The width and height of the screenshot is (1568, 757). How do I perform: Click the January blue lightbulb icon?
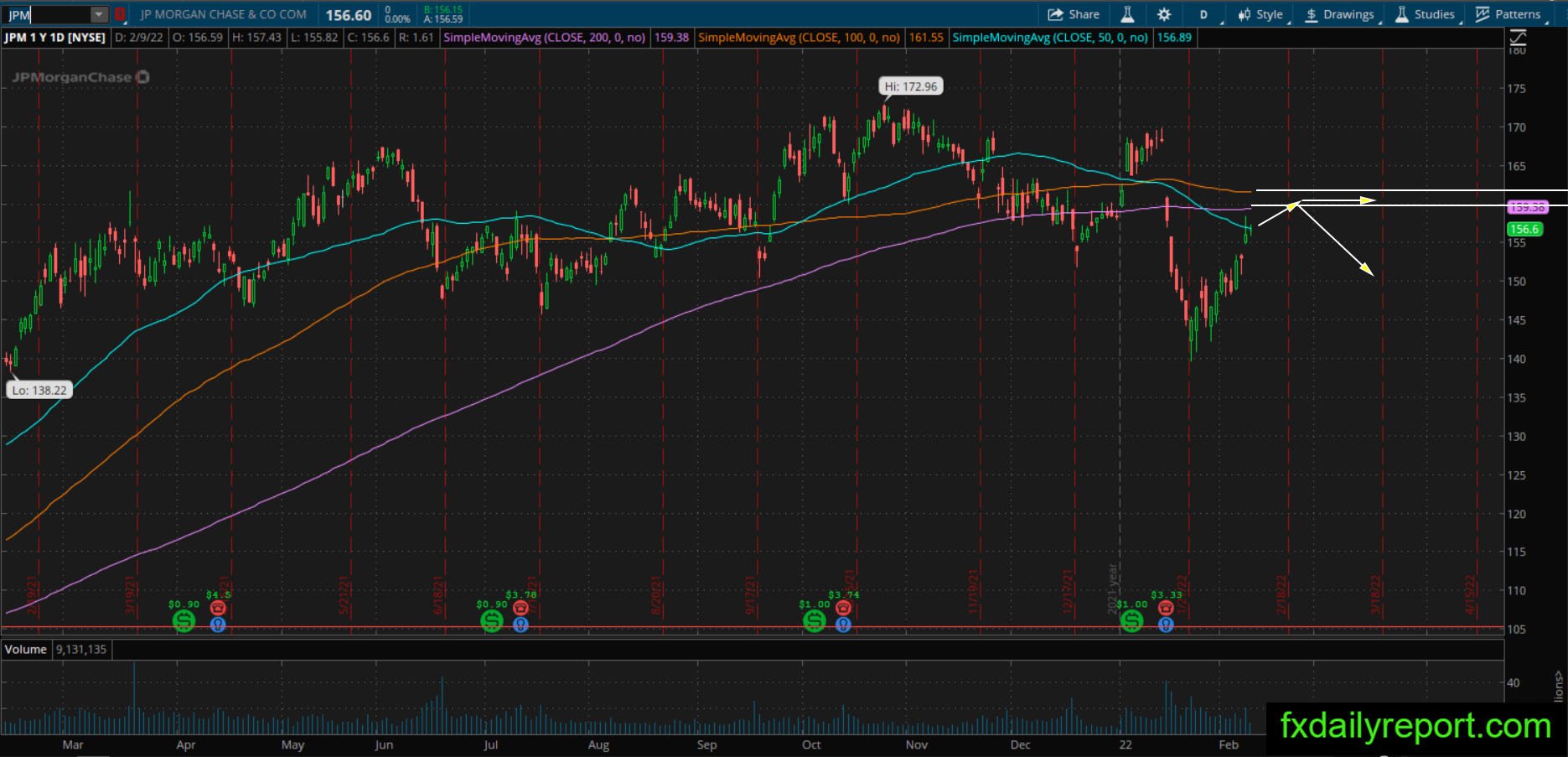point(1166,625)
